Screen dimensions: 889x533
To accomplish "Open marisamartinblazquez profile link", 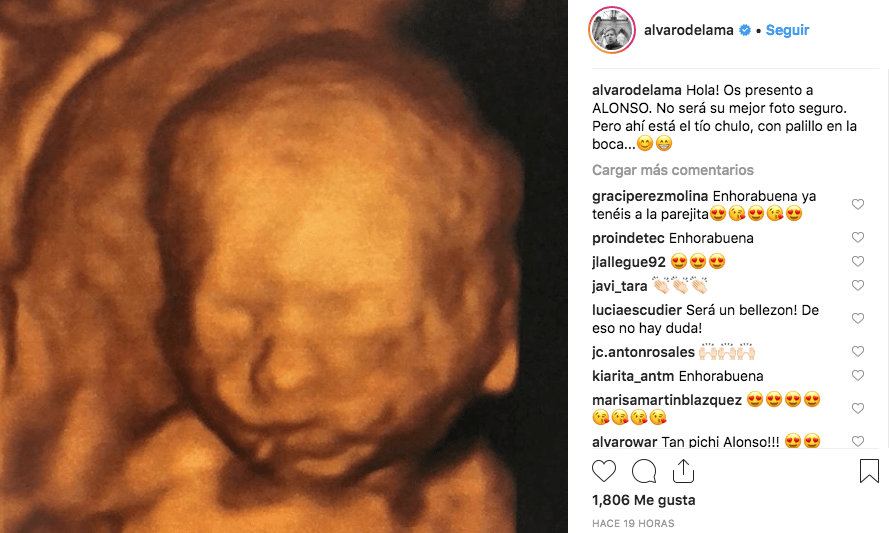I will (x=667, y=400).
